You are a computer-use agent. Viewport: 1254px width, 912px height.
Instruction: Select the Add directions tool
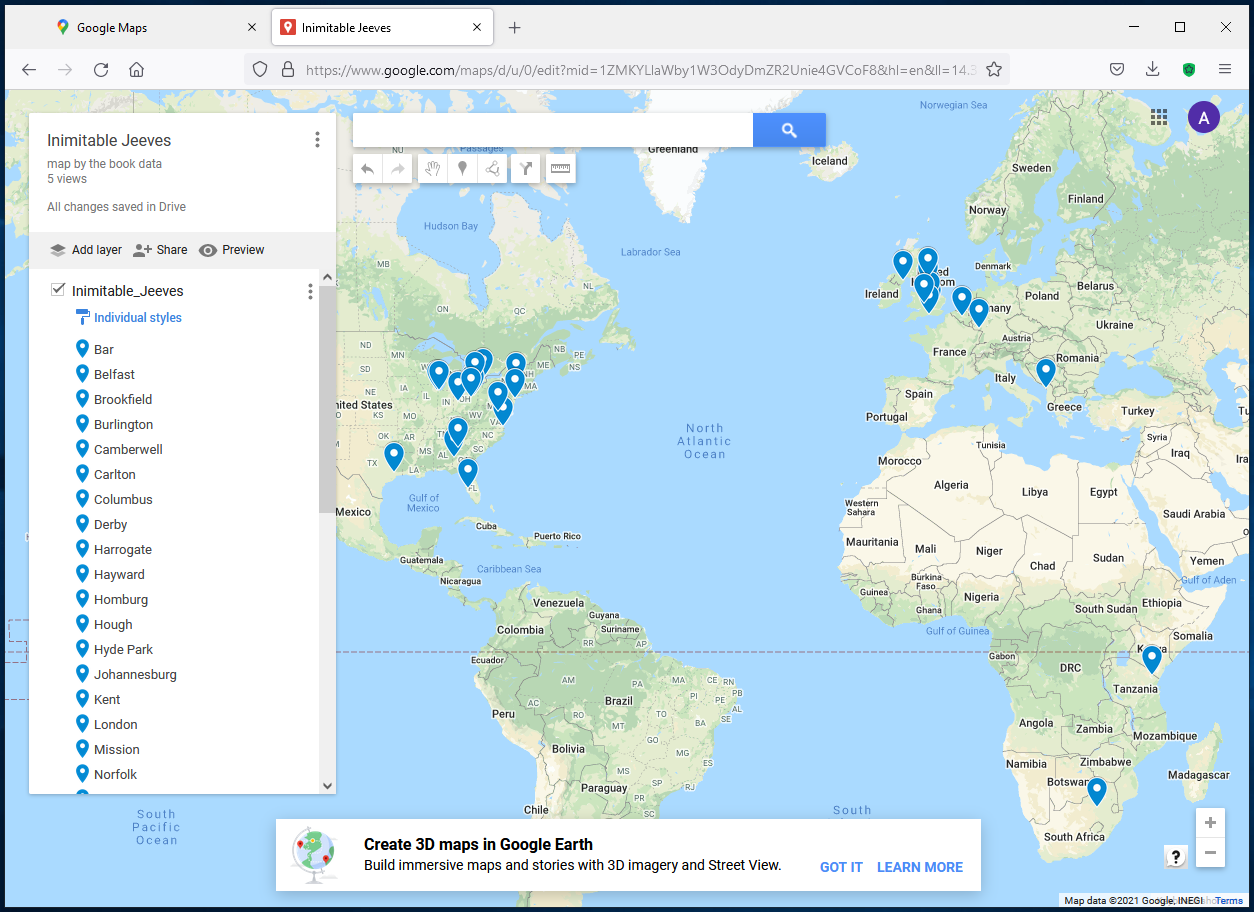(526, 169)
